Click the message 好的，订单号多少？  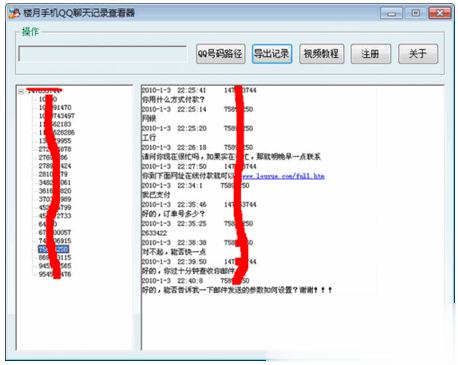[173, 214]
